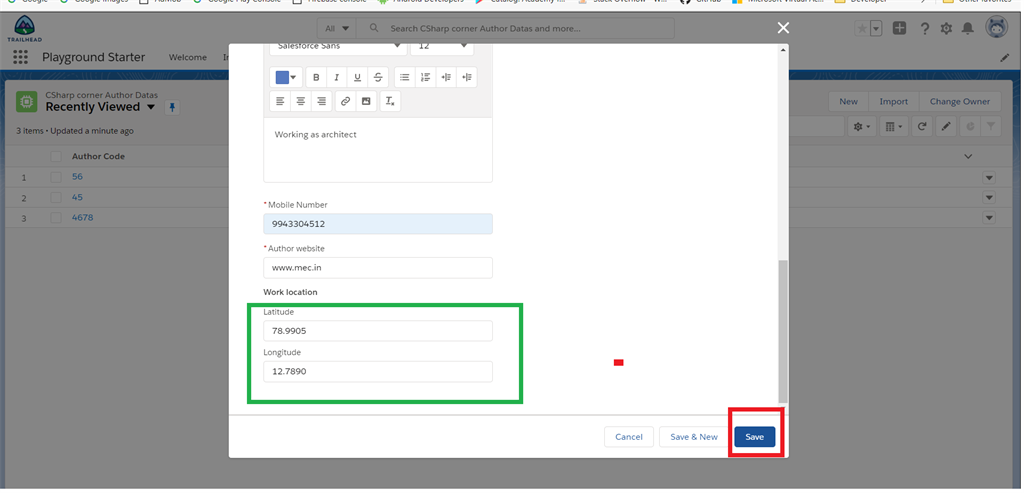The height and width of the screenshot is (493, 1024).
Task: Open row actions for record 4678
Action: [x=989, y=217]
